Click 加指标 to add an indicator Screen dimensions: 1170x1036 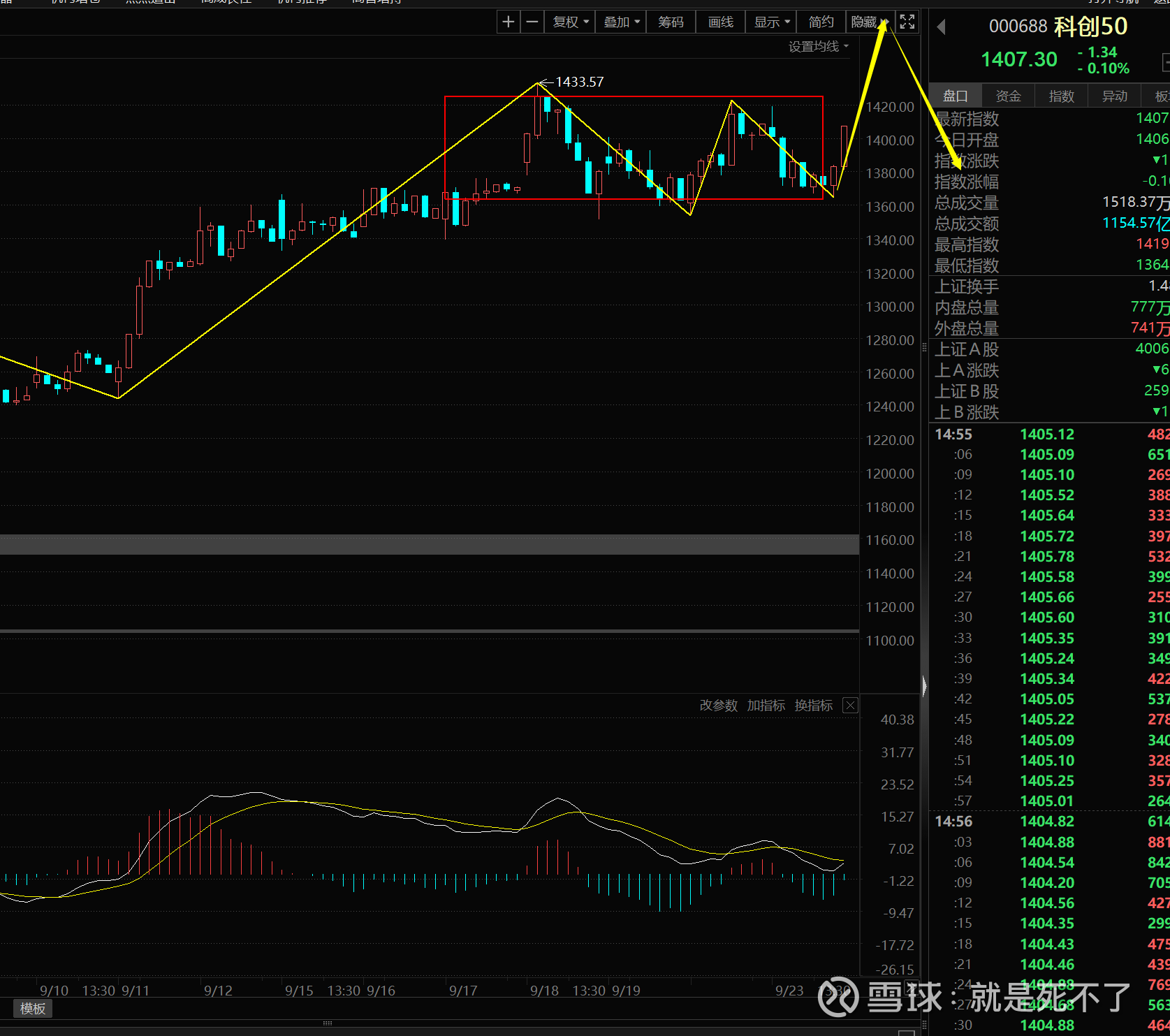(x=766, y=706)
